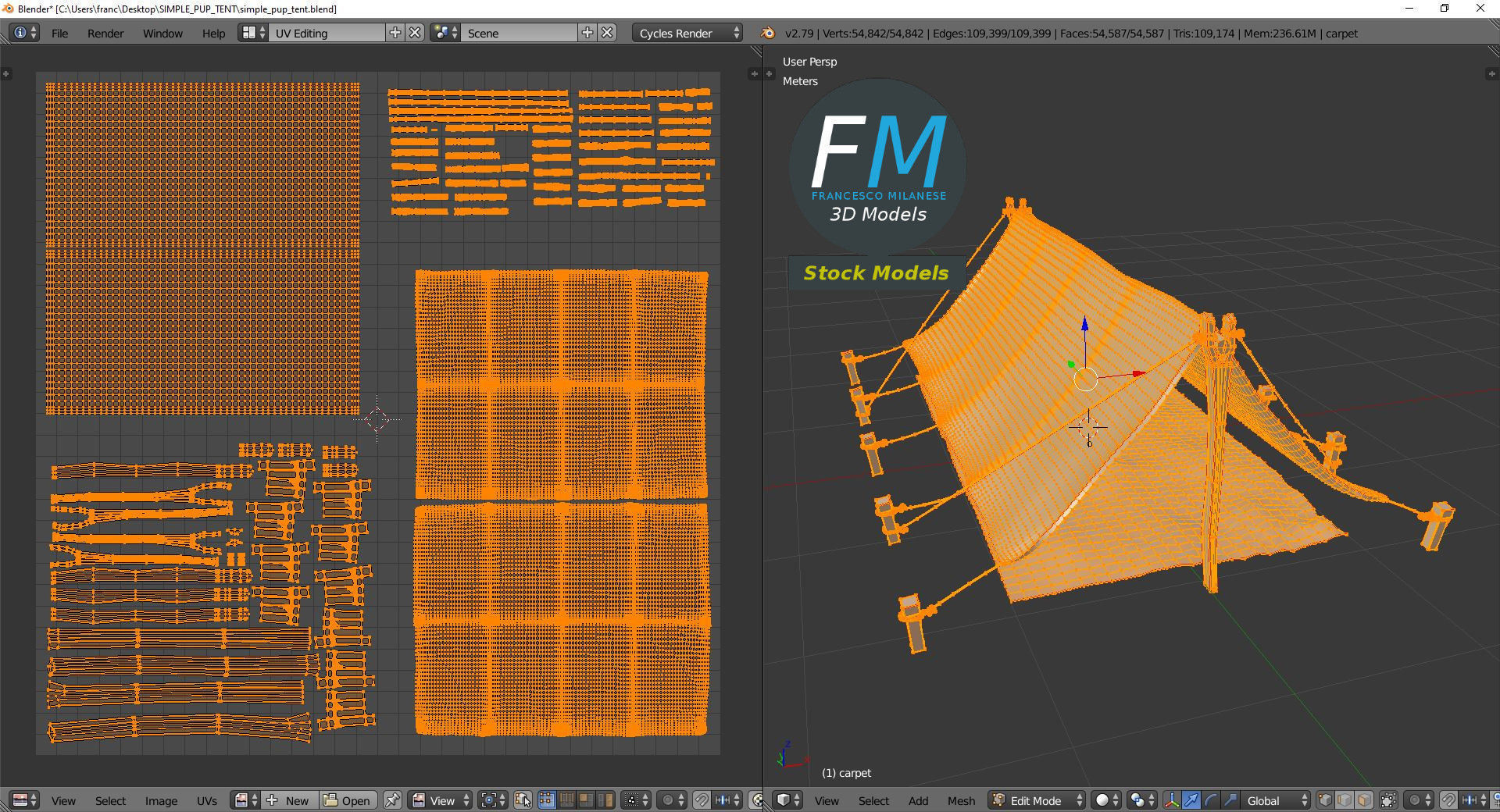Open the Help menu
Image resolution: width=1500 pixels, height=812 pixels.
tap(213, 34)
